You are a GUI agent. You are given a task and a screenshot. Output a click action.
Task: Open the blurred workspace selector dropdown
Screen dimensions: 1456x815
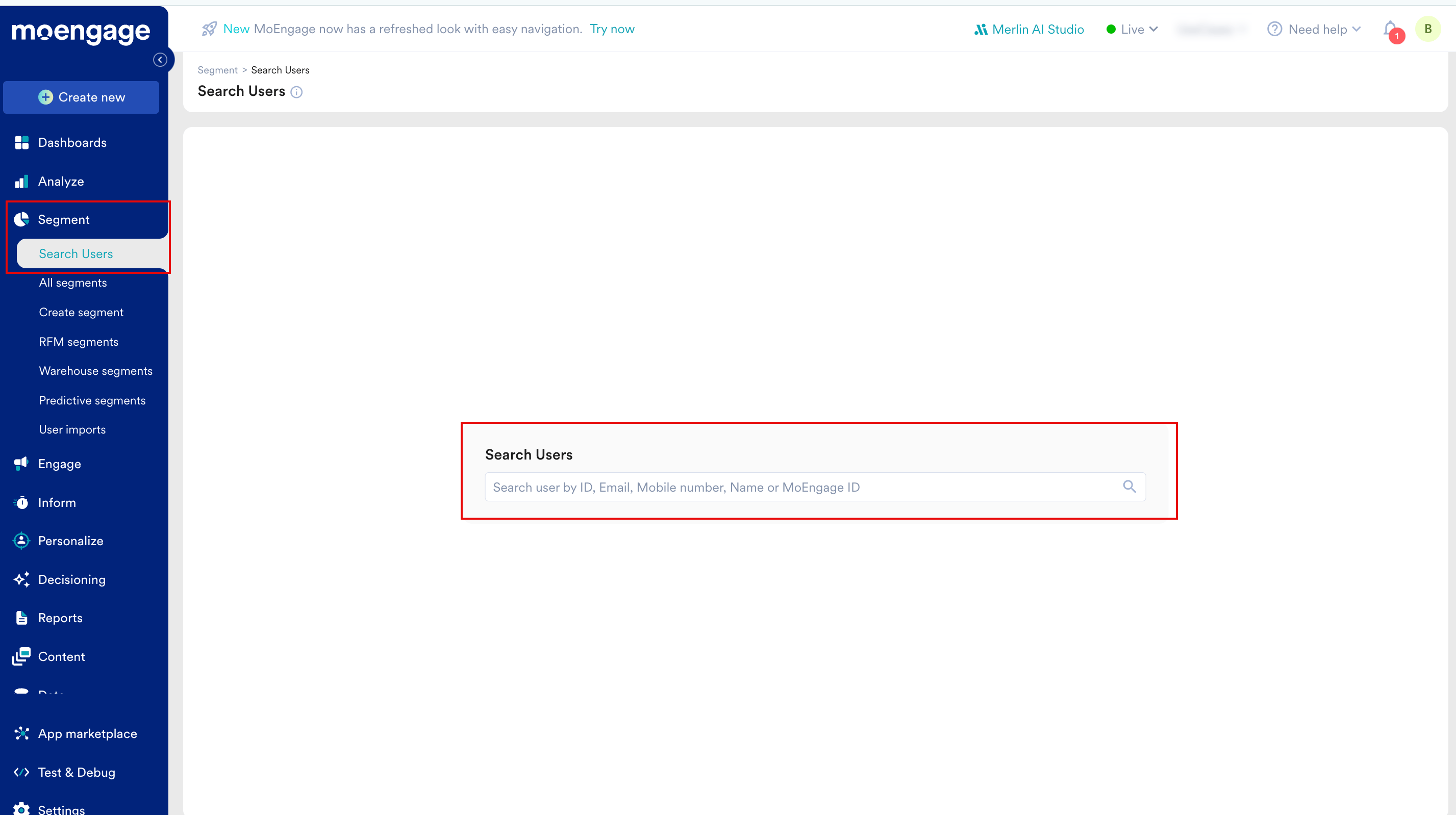coord(1211,30)
